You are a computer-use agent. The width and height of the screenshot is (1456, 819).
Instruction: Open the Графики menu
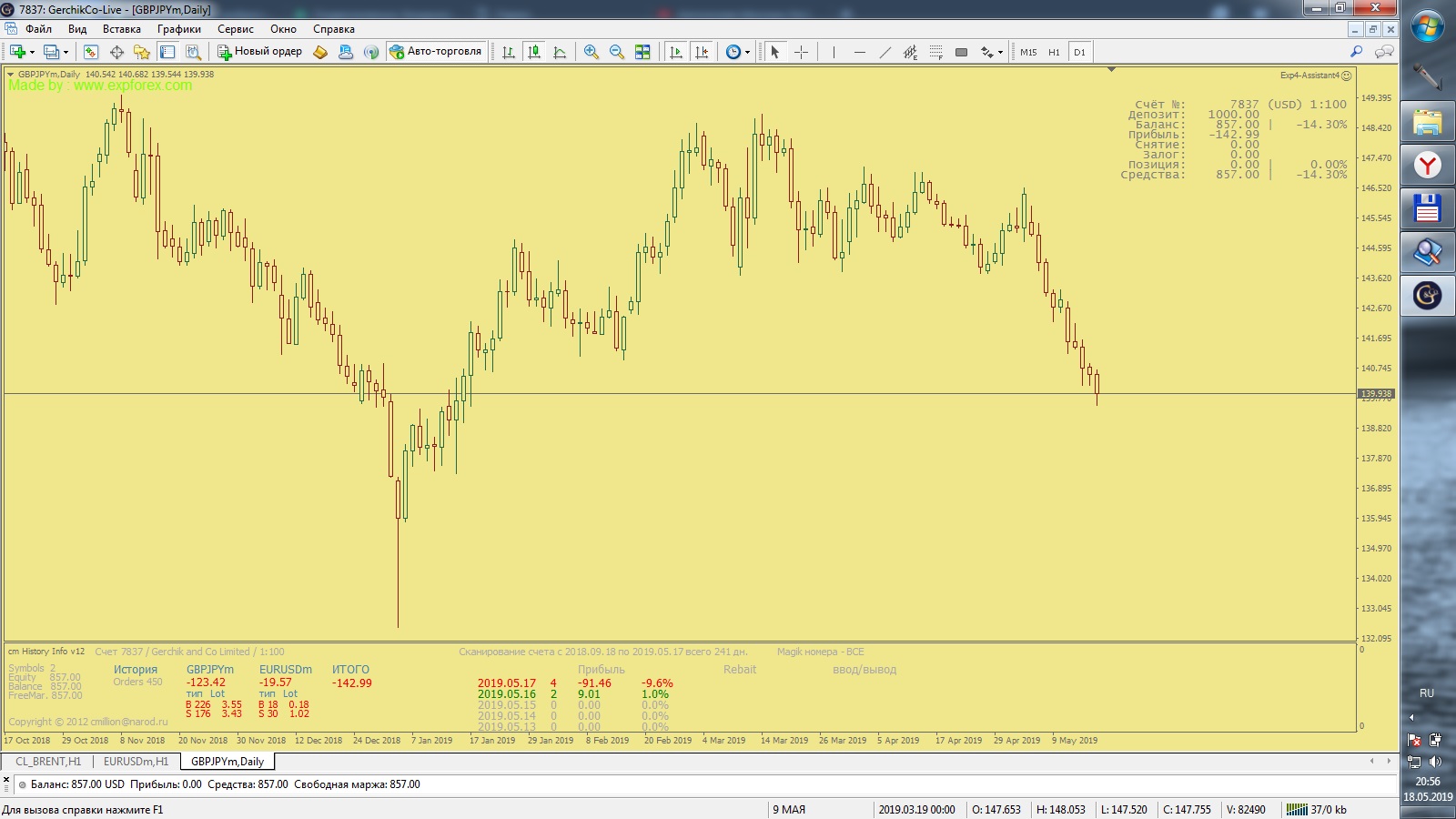coord(178,29)
